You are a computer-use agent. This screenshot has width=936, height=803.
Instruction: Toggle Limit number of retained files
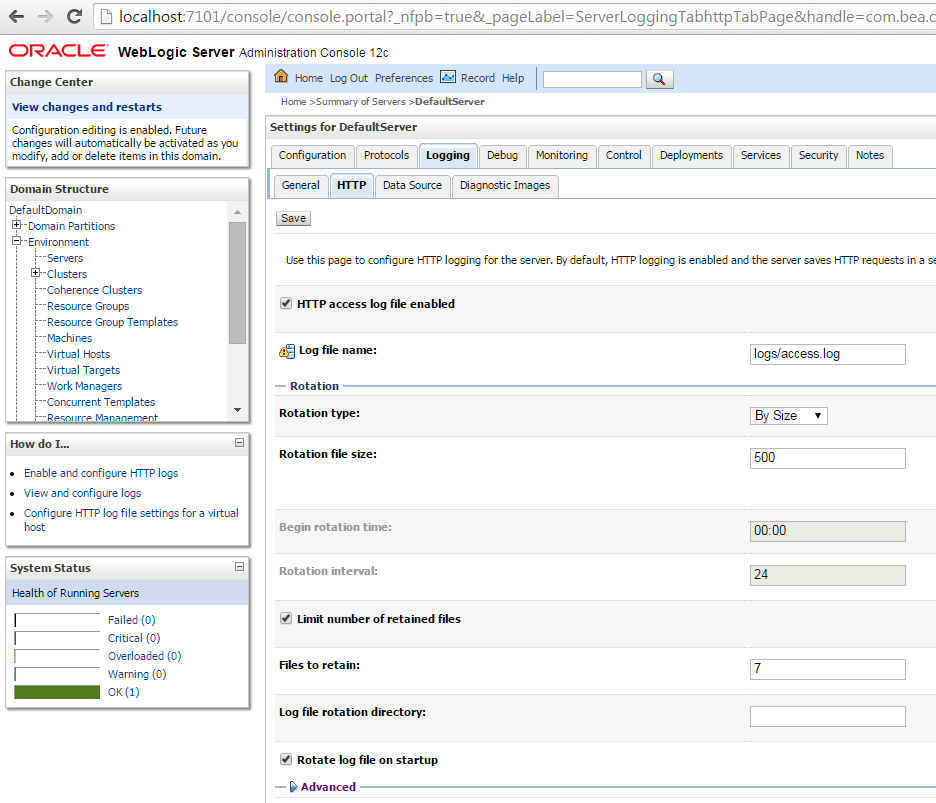(286, 619)
